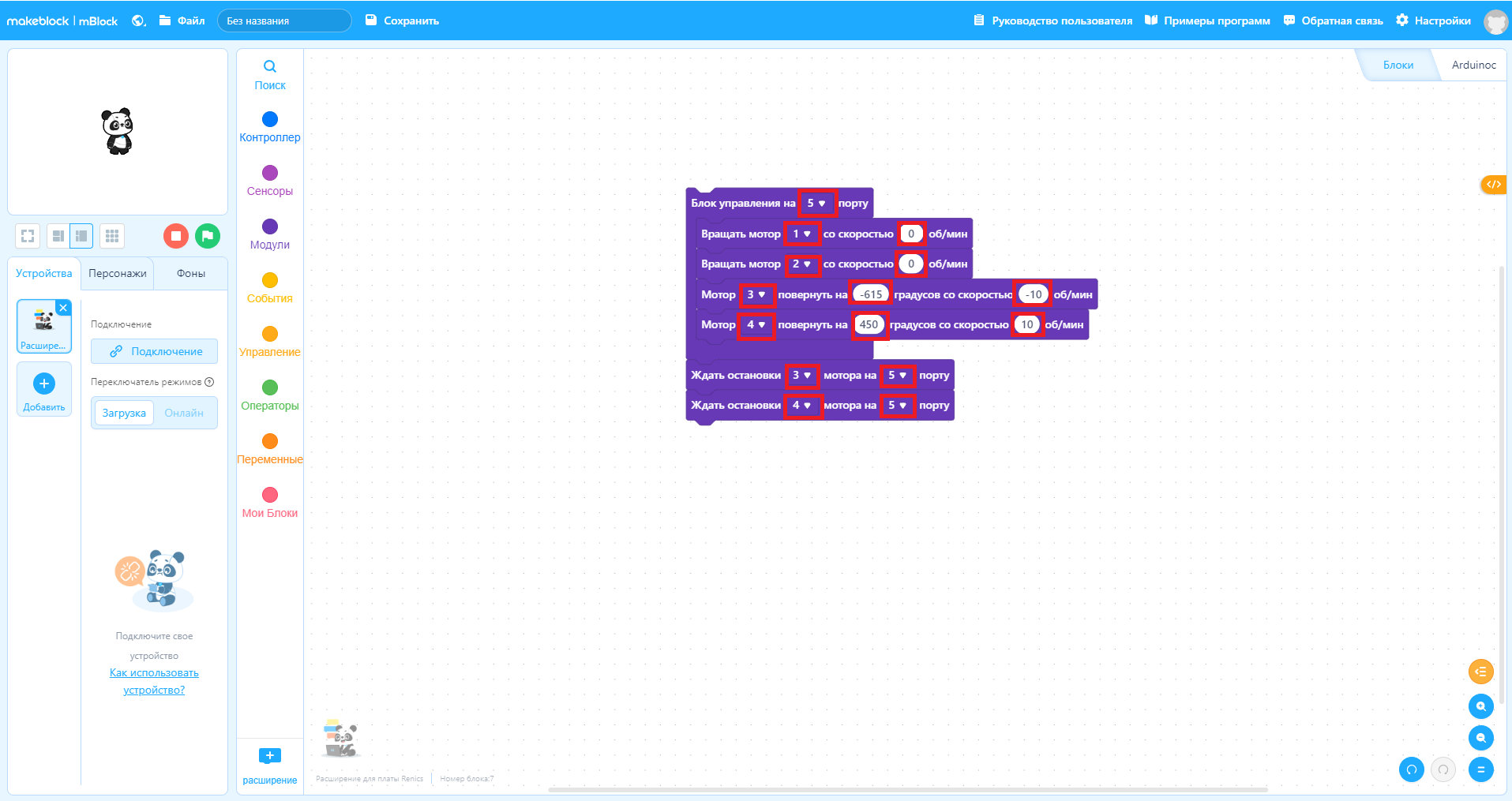The width and height of the screenshot is (1512, 801).
Task: Open Руководство пользователя guide
Action: [1053, 21]
